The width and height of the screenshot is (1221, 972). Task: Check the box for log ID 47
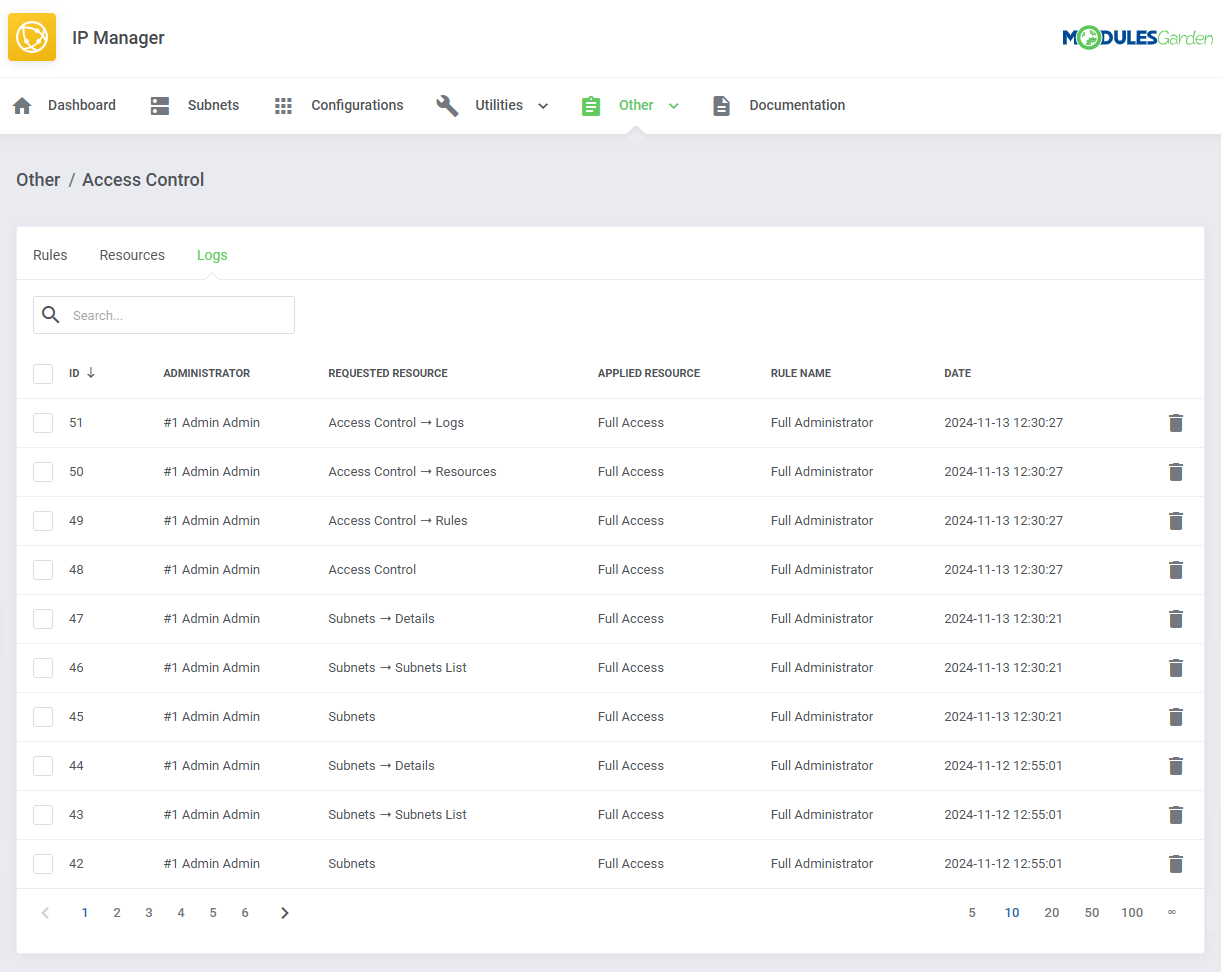point(43,619)
